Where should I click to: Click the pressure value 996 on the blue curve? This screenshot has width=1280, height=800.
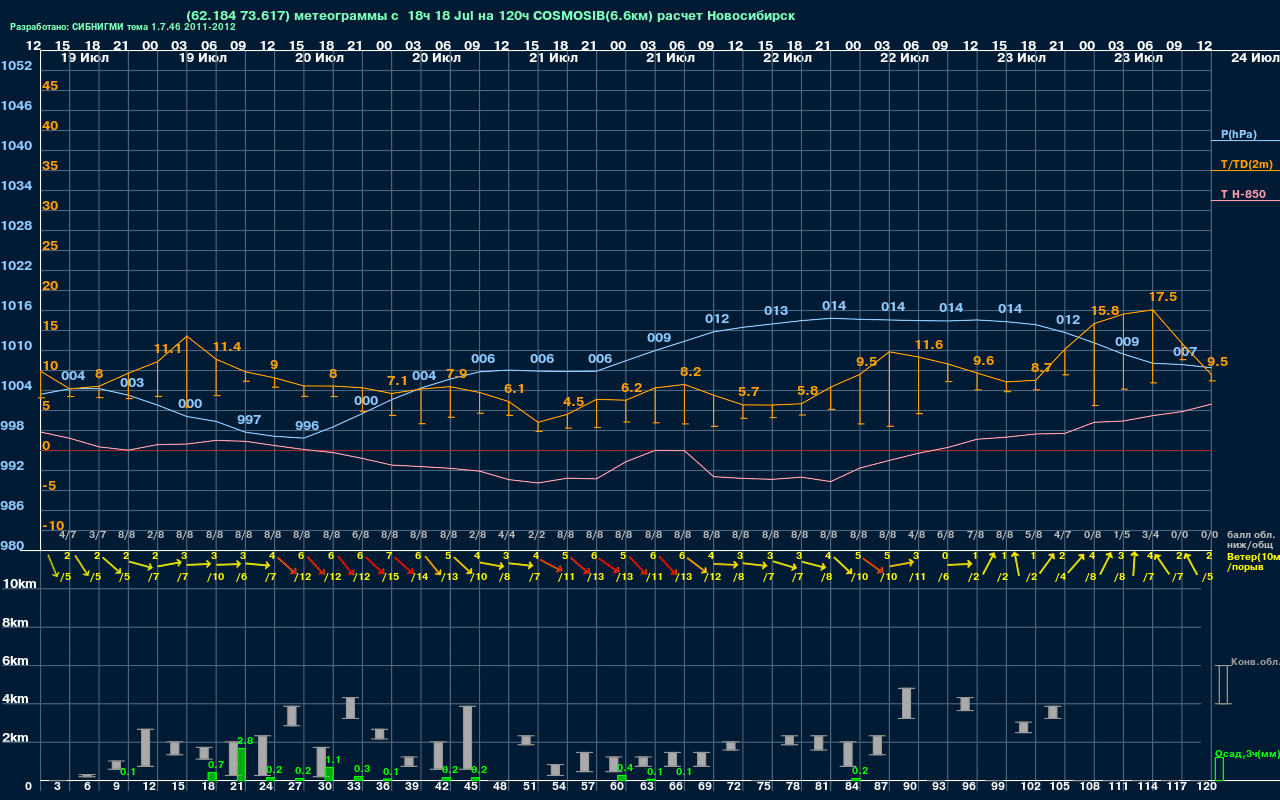point(307,426)
